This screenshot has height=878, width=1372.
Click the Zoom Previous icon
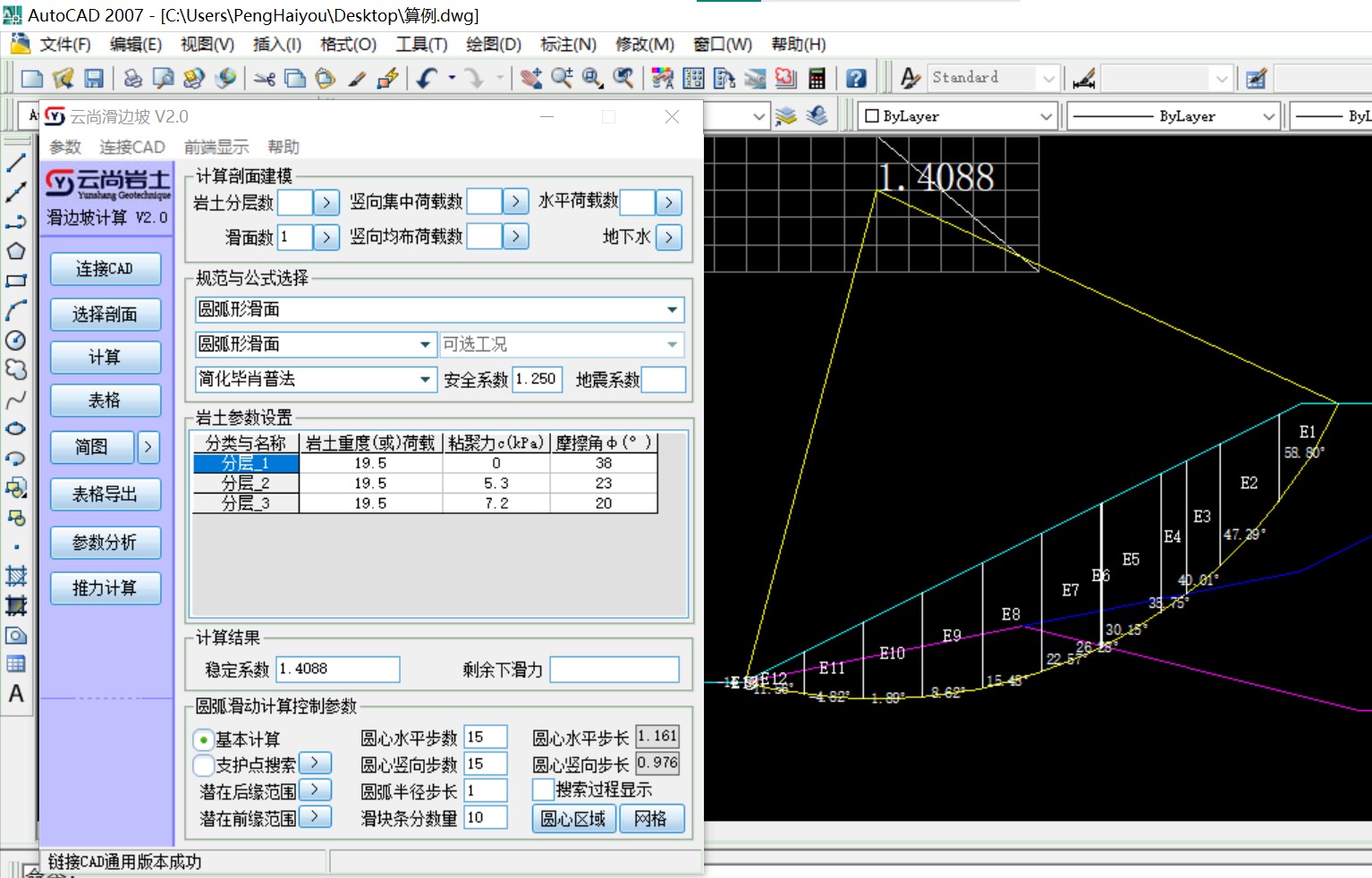623,79
